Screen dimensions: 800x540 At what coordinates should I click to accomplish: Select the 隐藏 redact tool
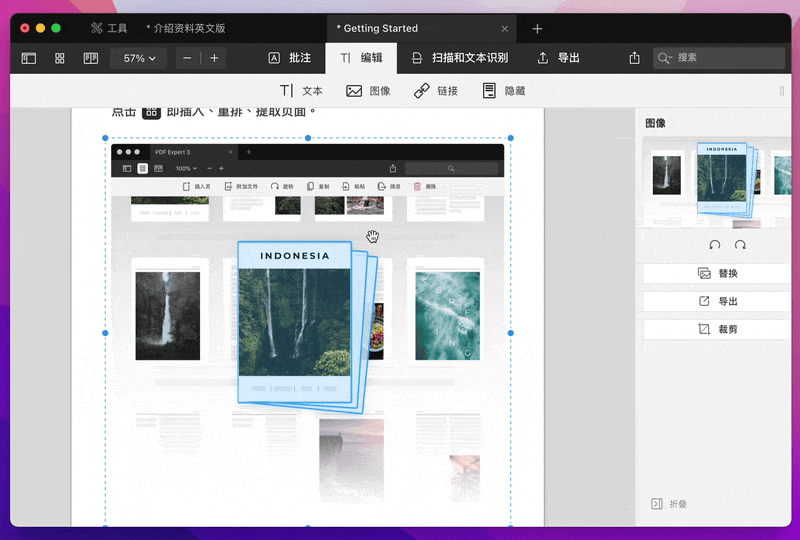[x=503, y=91]
